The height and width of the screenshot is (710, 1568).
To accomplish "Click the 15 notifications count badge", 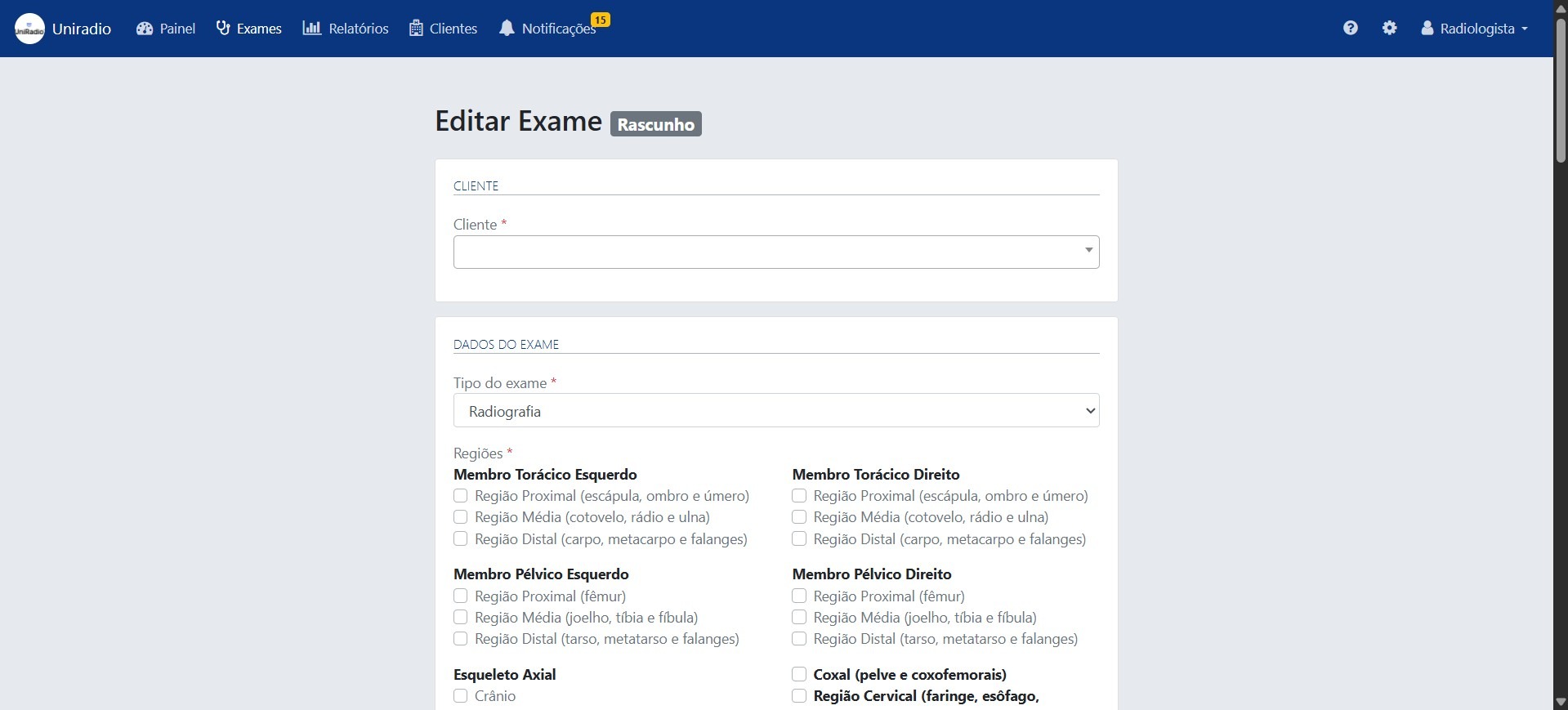I will (x=601, y=20).
